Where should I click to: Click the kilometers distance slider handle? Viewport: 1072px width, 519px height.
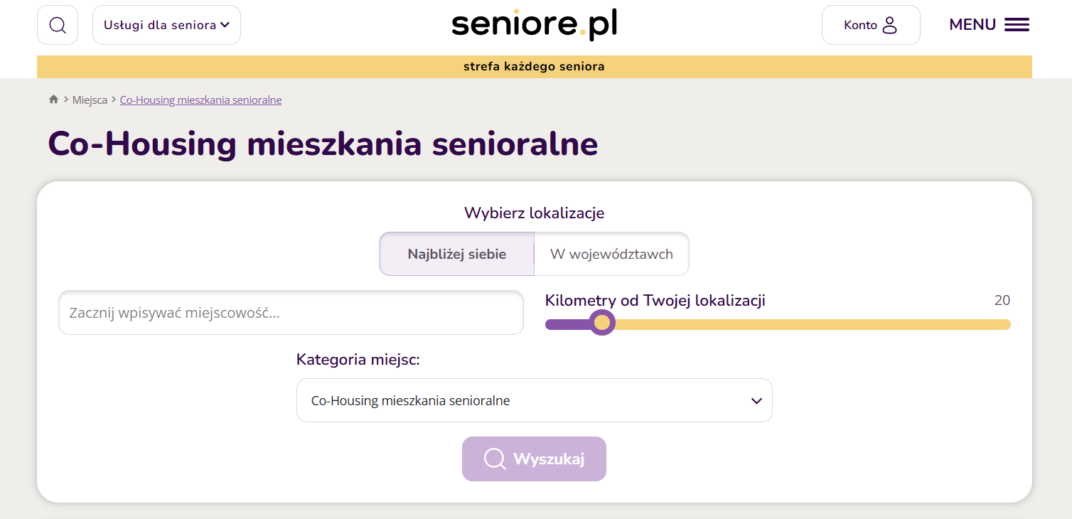pyautogui.click(x=602, y=323)
